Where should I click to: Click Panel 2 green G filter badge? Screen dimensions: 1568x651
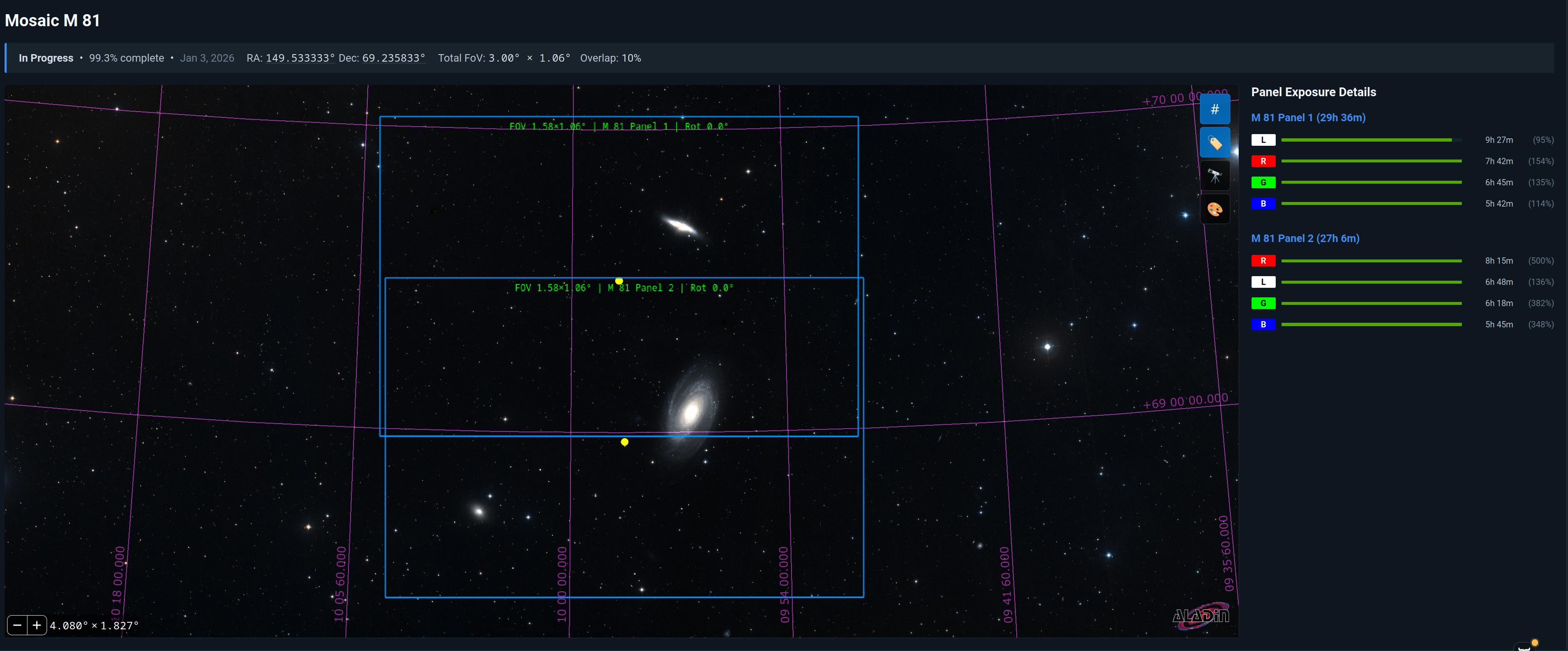(x=1263, y=303)
